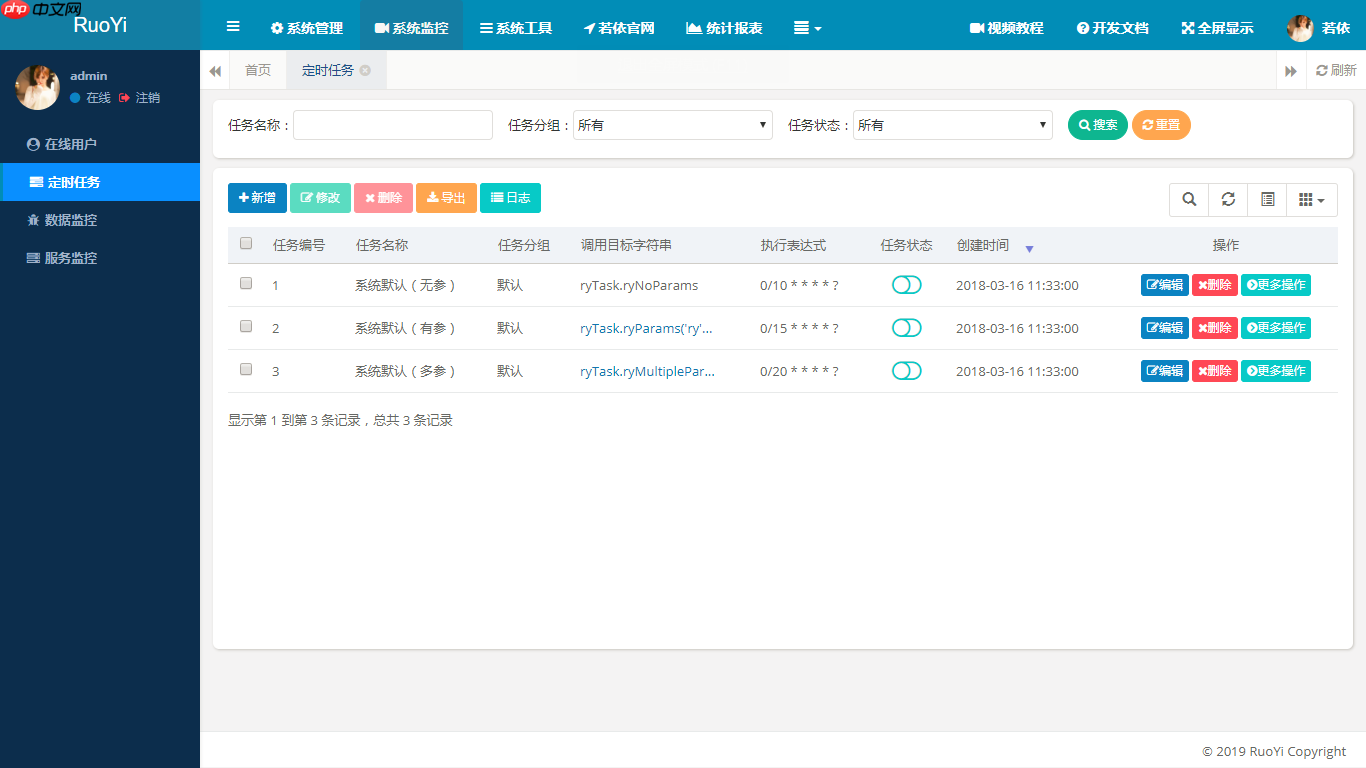Enable task status for 系统默认（无参）

pos(906,284)
